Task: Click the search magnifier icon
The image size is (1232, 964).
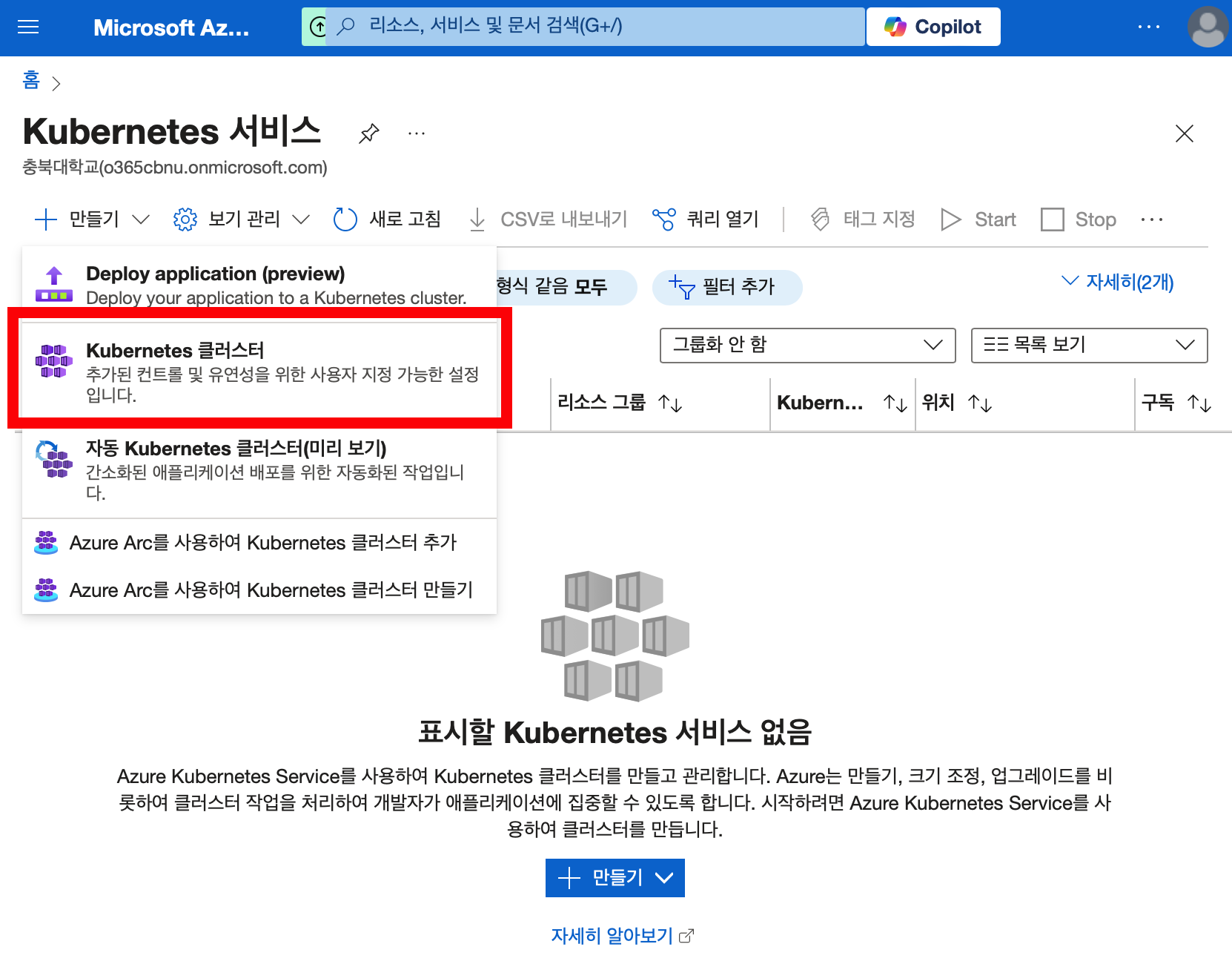Action: click(x=345, y=27)
